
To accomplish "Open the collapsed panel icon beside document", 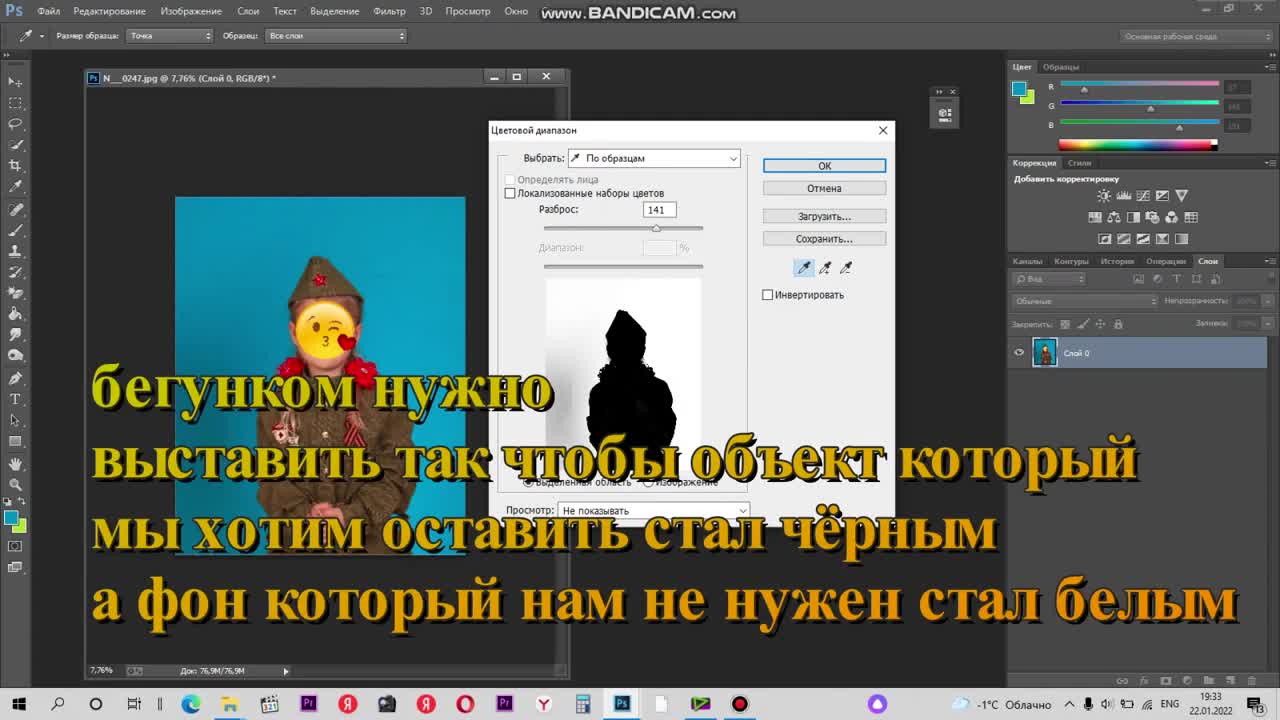I will pyautogui.click(x=945, y=113).
